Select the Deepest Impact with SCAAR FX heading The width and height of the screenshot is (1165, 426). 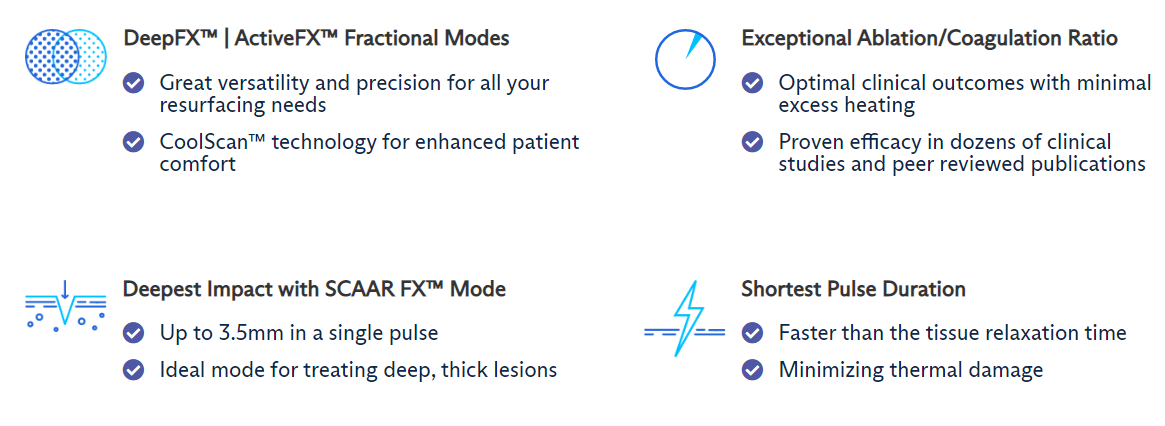coord(314,288)
